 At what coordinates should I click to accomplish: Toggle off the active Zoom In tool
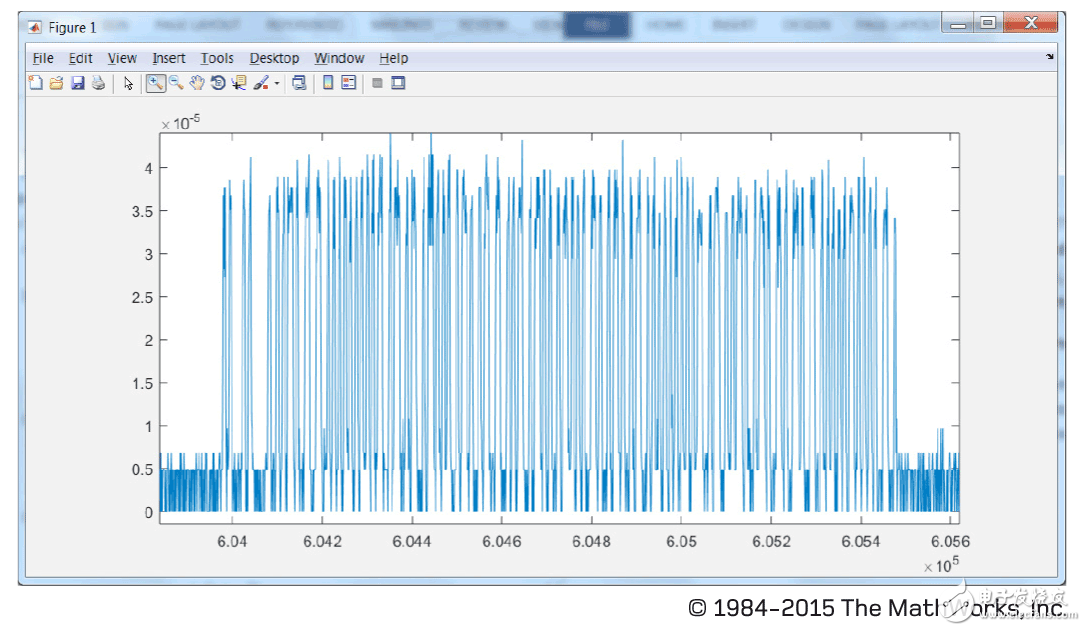pos(156,84)
